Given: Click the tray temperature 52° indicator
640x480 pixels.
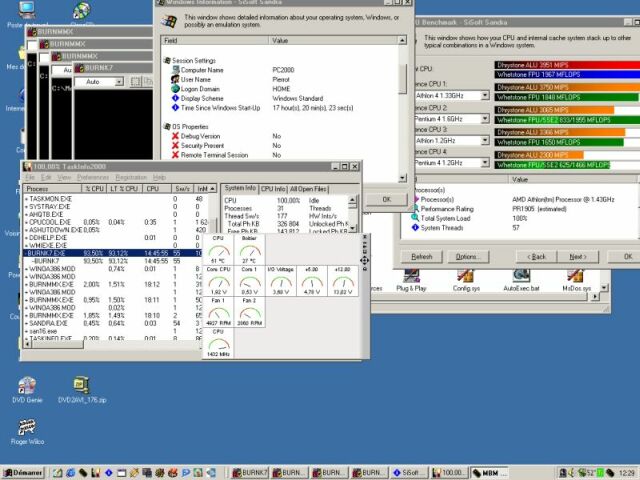Looking at the screenshot, I should (590, 473).
